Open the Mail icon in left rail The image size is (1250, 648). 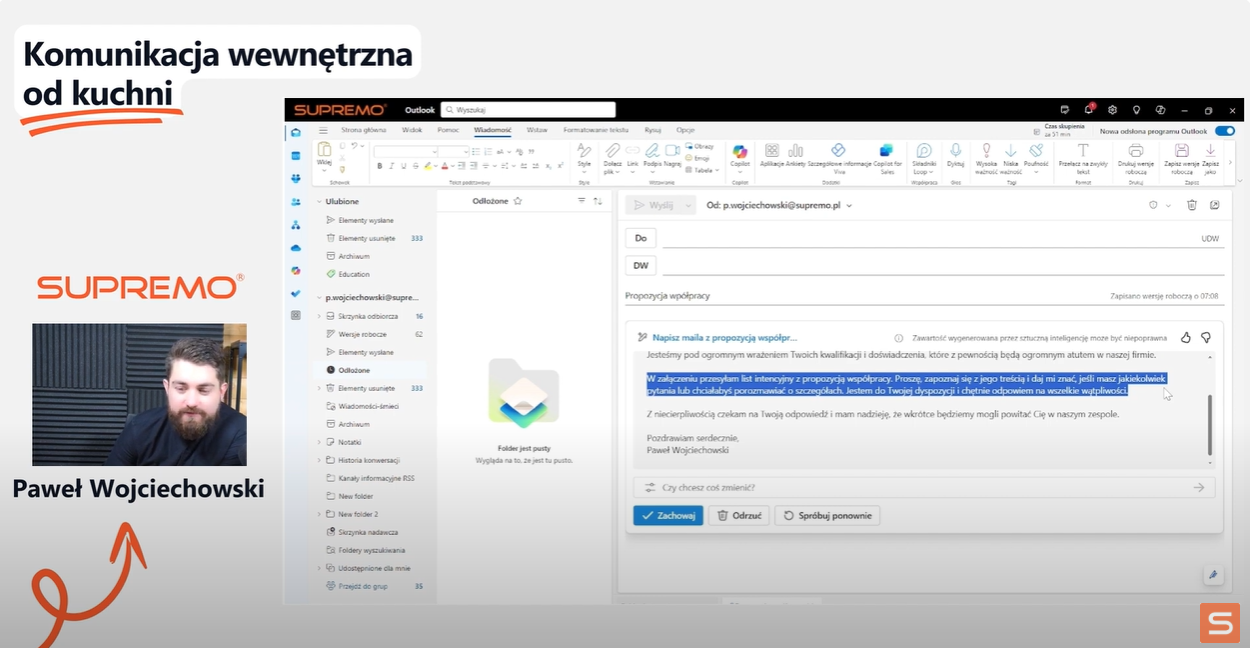coord(296,133)
